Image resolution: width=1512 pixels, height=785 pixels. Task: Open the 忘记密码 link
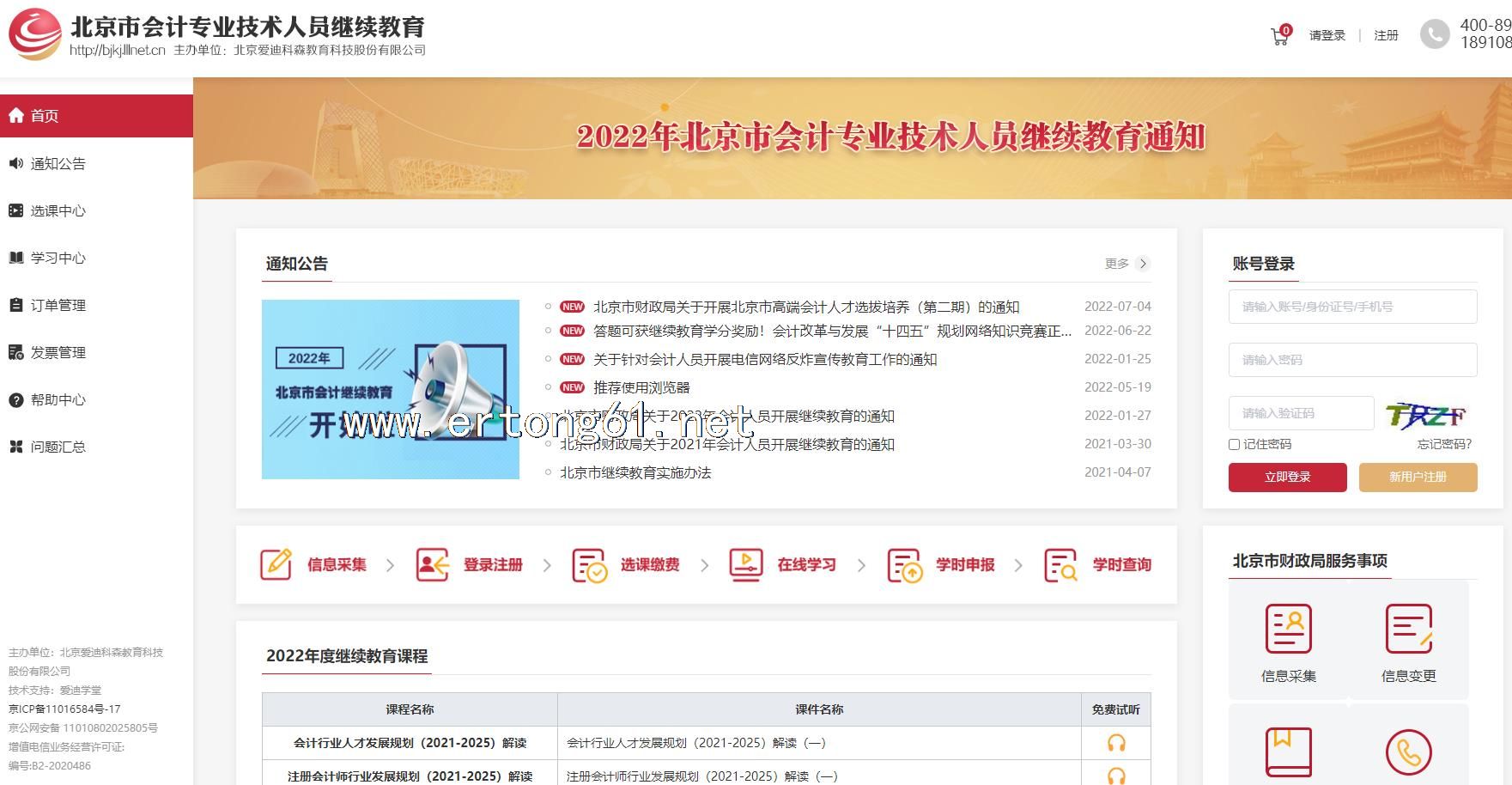click(x=1444, y=444)
